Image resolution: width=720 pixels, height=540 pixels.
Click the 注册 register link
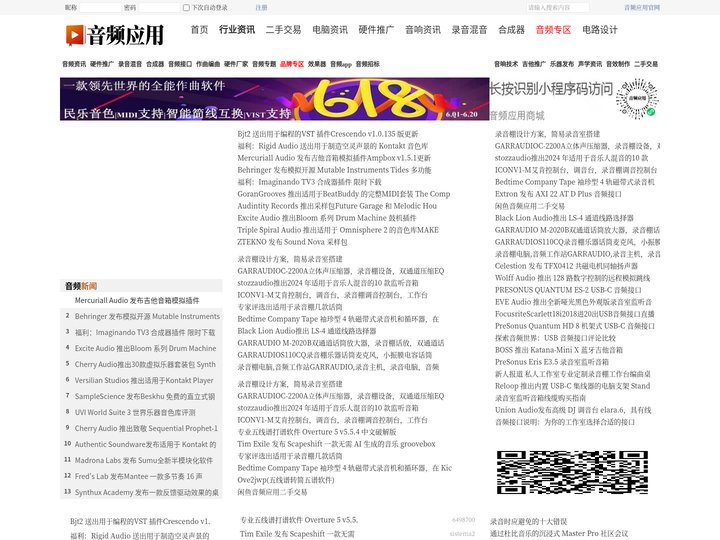(261, 8)
